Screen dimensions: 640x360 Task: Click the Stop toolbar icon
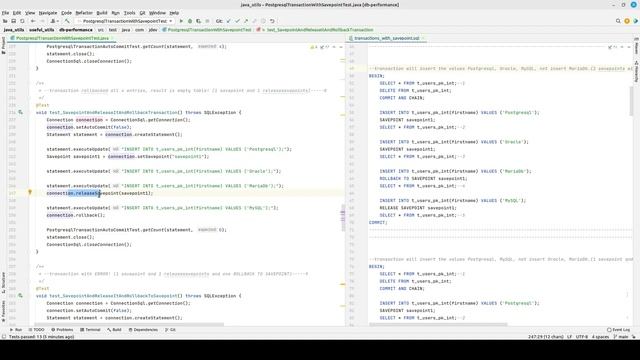point(207,21)
